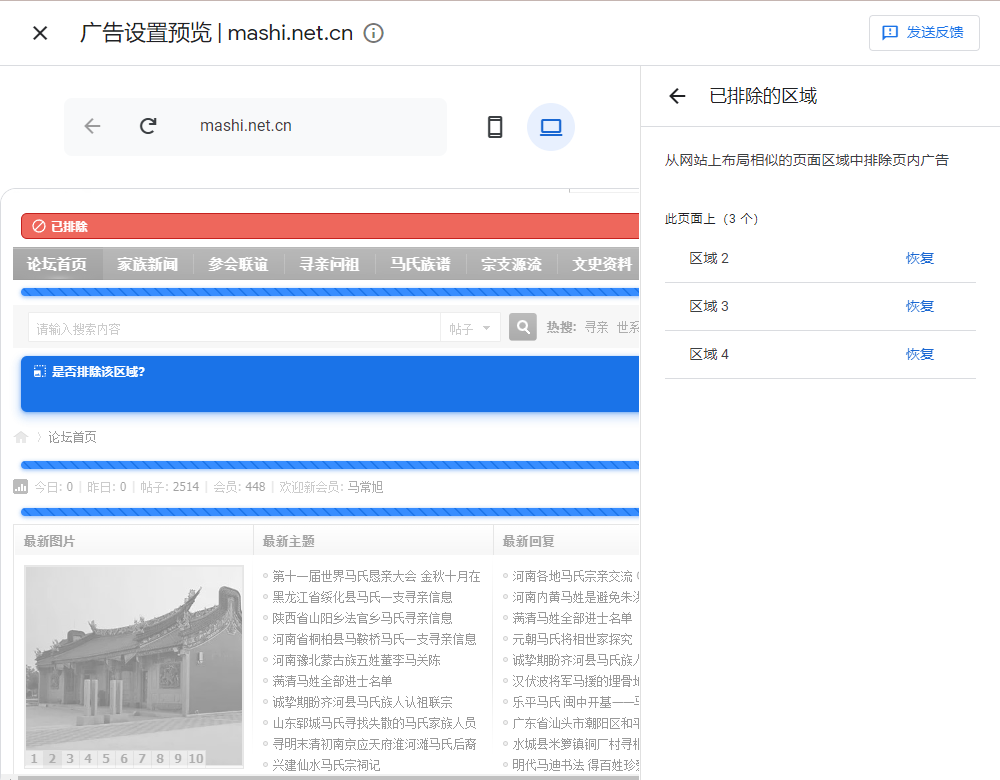Click the info icon beside mashi.net.cn title

pos(374,33)
